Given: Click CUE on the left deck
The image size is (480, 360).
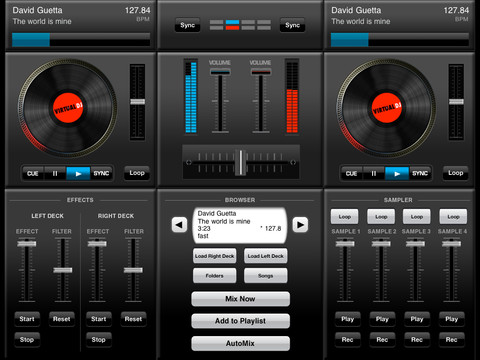Looking at the screenshot, I should (33, 174).
